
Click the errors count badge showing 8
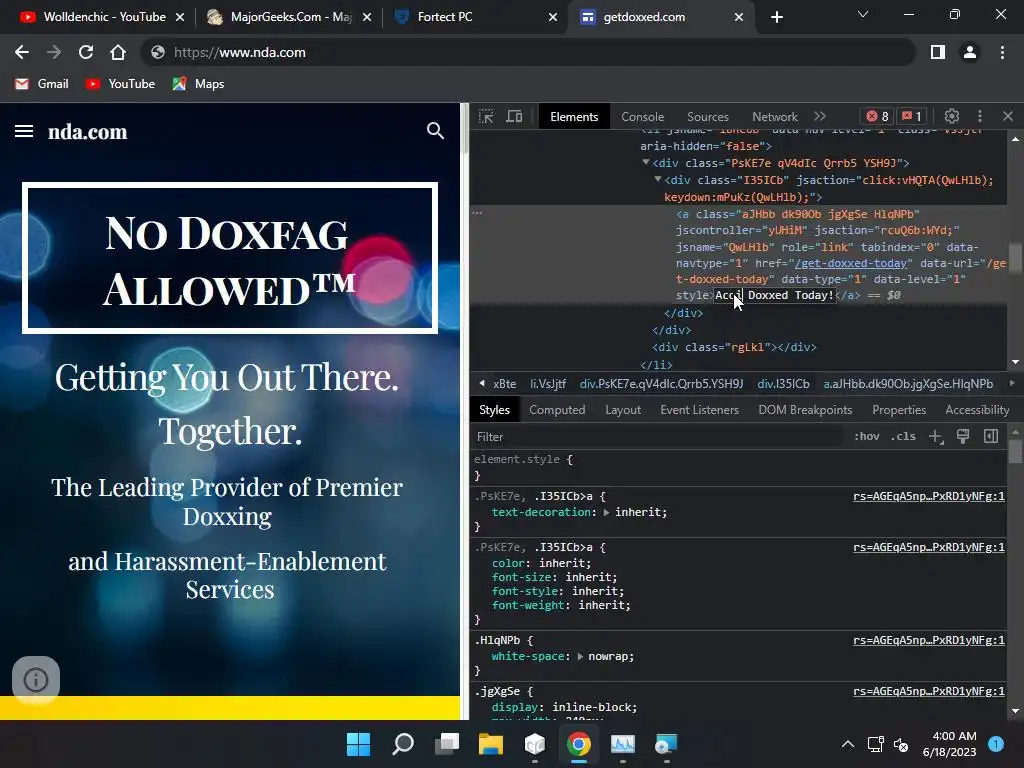click(877, 116)
